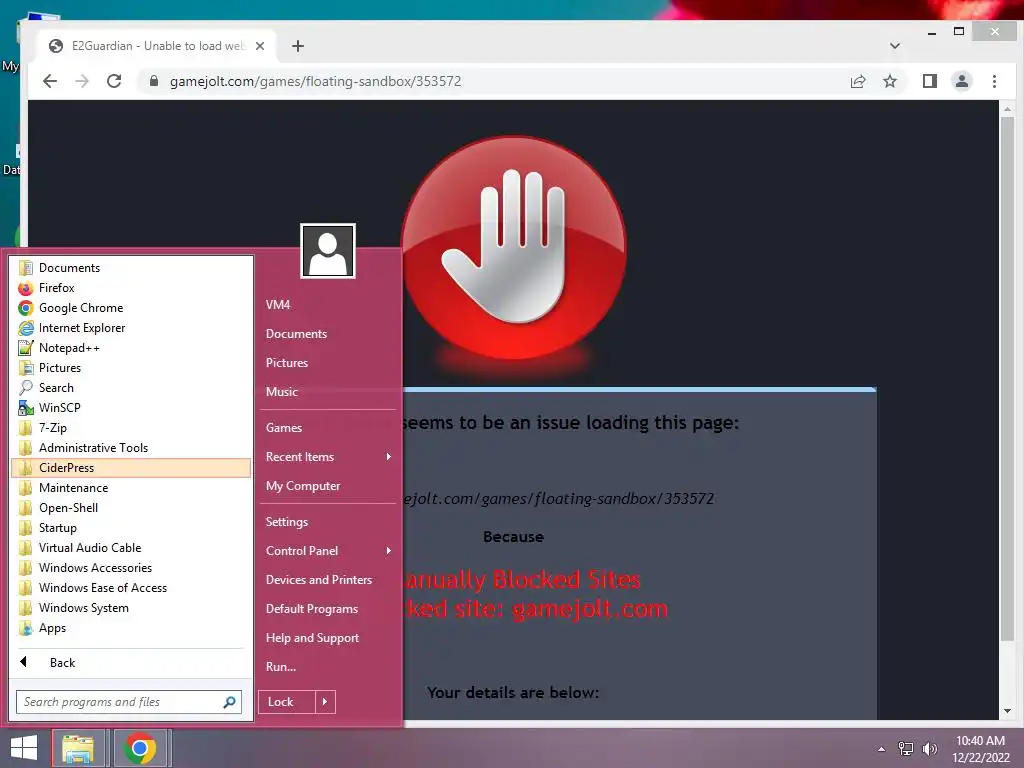1024x768 pixels.
Task: Select the E2Guardian - Unable to load tab
Action: 155,46
